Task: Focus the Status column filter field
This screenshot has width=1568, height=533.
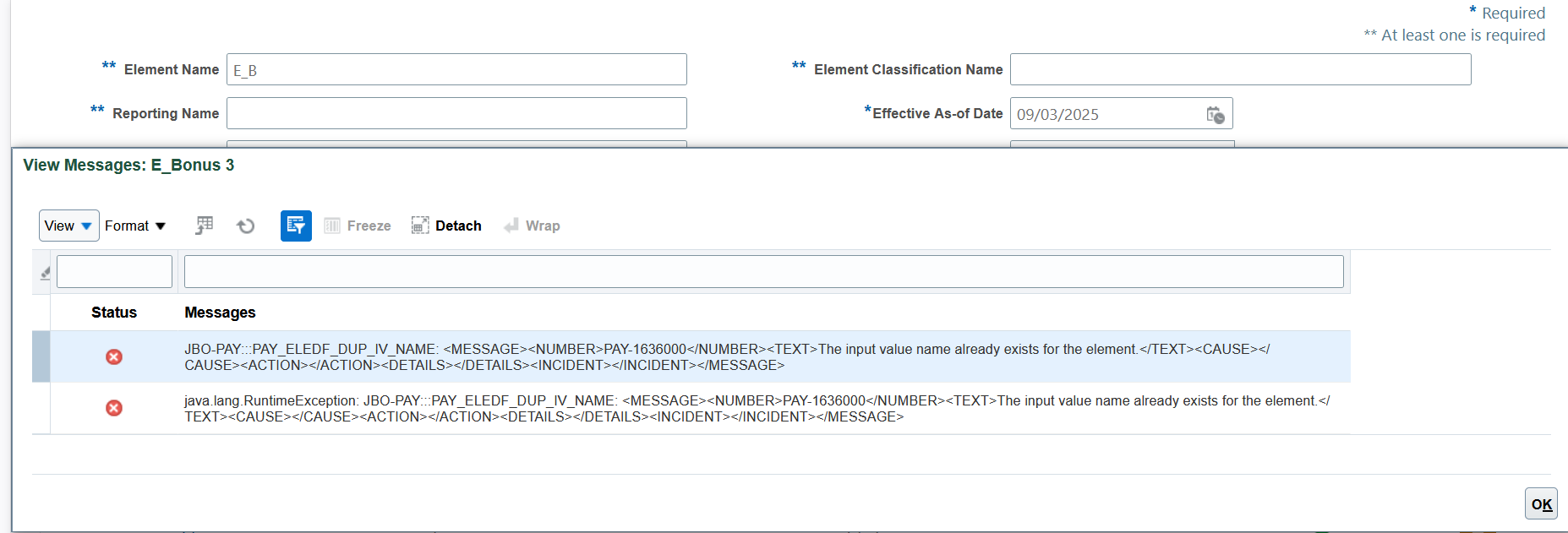Action: coord(114,272)
